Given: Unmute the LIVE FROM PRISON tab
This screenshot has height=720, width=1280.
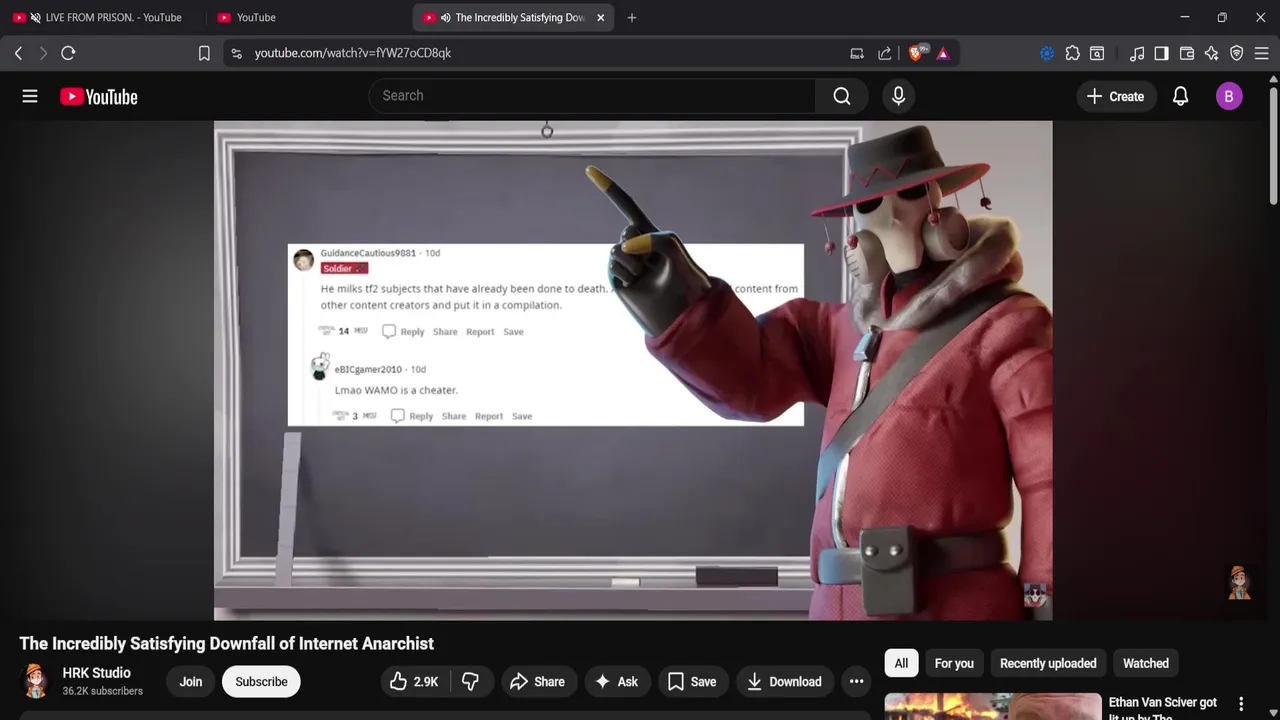Looking at the screenshot, I should click(36, 18).
